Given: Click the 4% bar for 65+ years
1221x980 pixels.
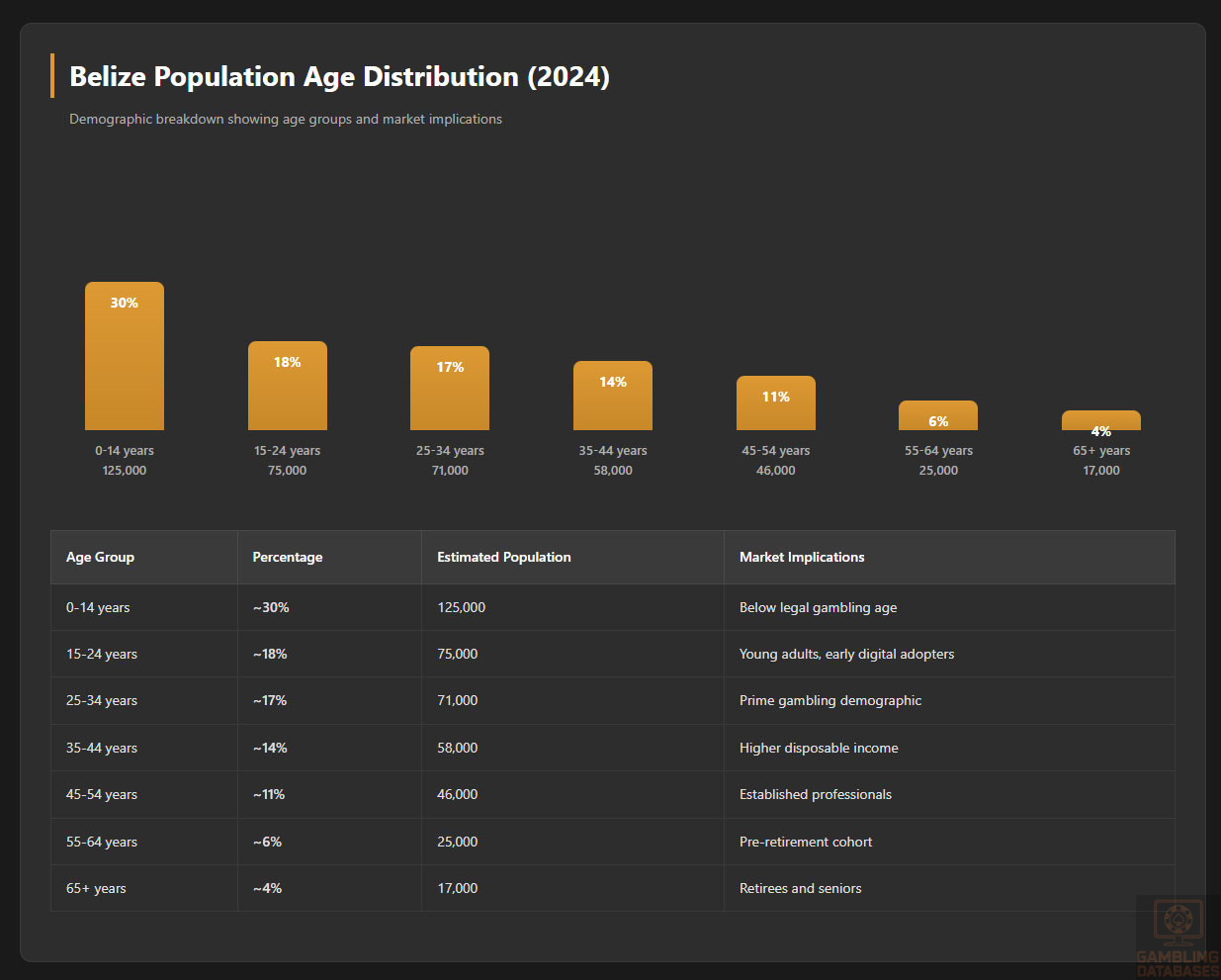Looking at the screenshot, I should tap(1101, 419).
